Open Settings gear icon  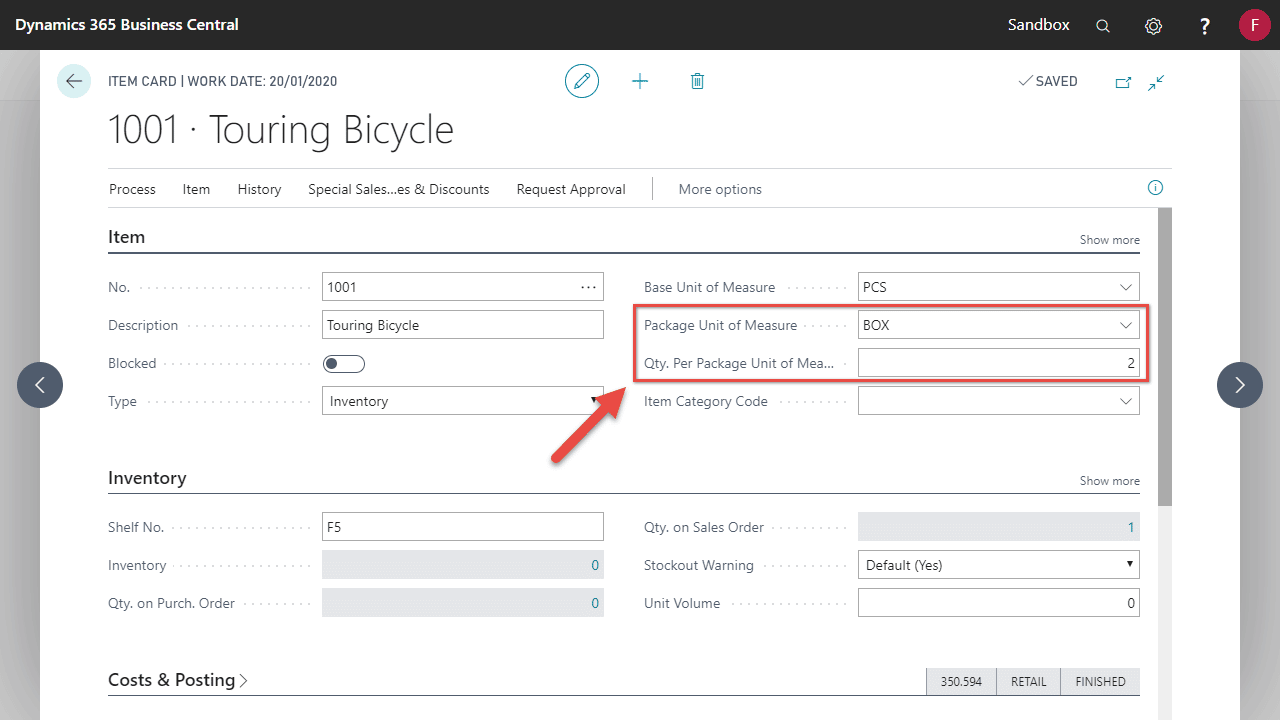(1153, 26)
